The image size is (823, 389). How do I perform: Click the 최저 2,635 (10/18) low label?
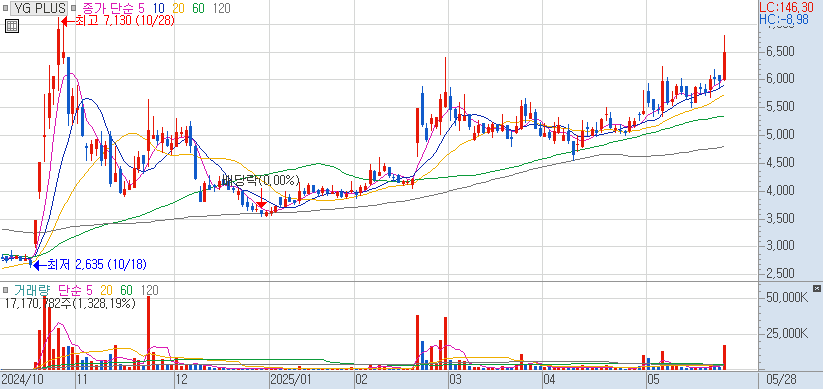[97, 265]
